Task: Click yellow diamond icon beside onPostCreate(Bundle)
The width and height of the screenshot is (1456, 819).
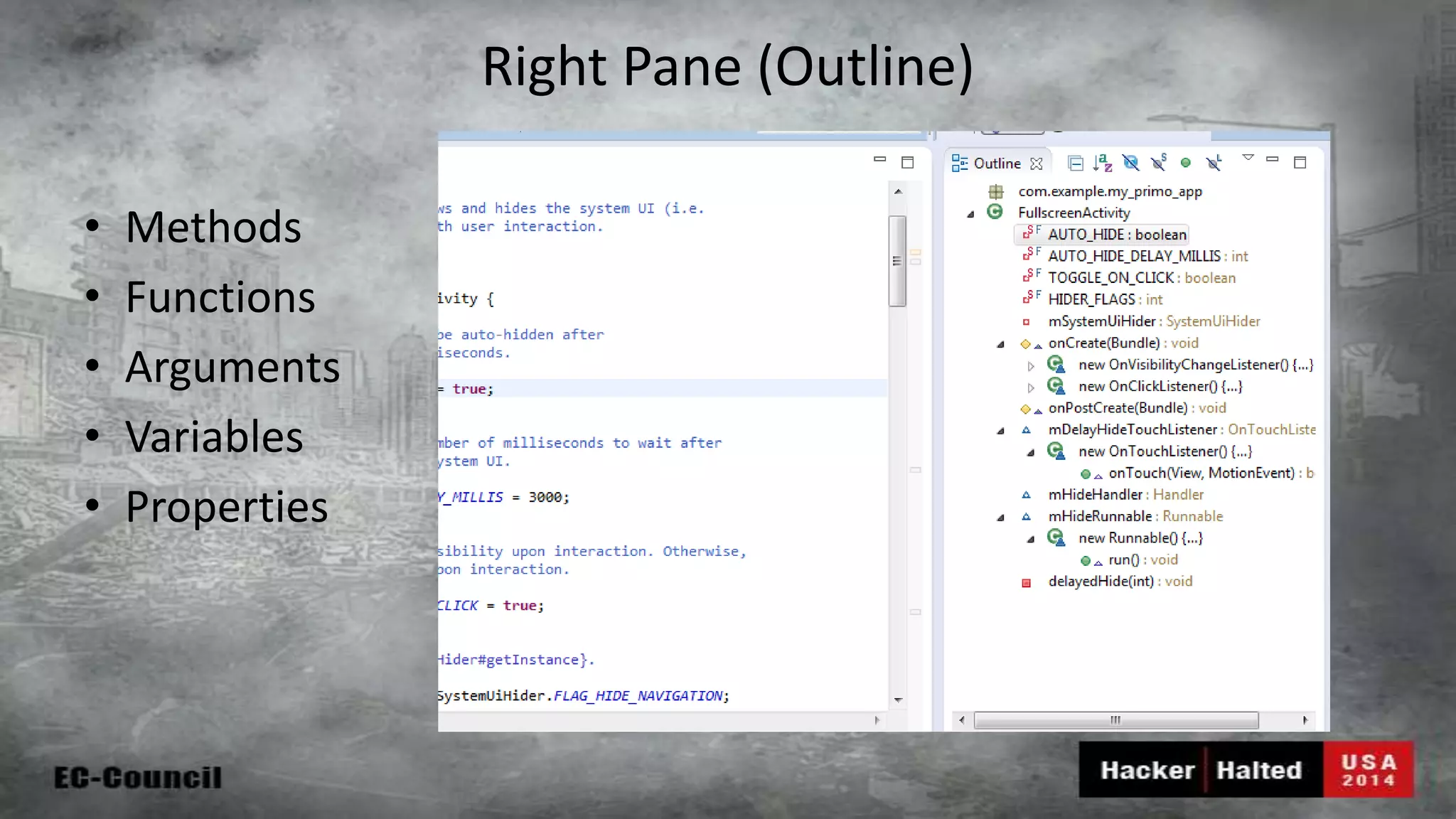Action: pos(1025,409)
